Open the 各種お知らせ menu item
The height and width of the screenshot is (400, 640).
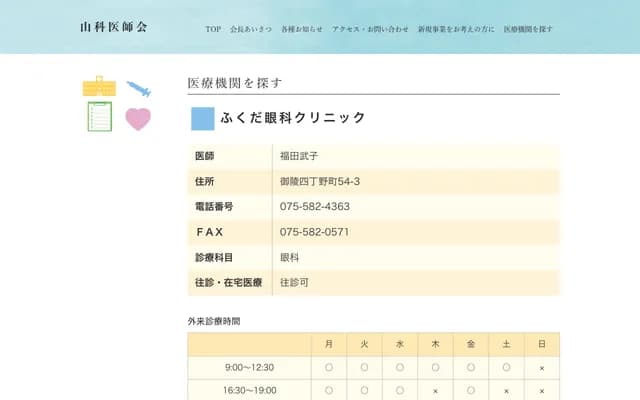point(302,29)
